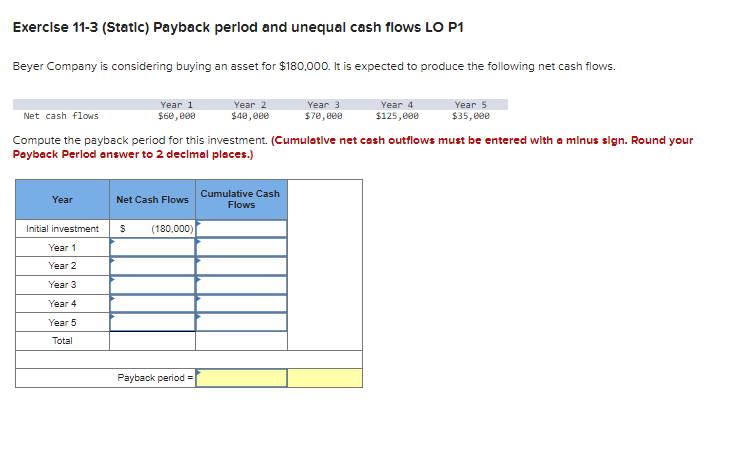Click Year 1 cumulative cash flows field
The width and height of the screenshot is (743, 464).
click(241, 247)
